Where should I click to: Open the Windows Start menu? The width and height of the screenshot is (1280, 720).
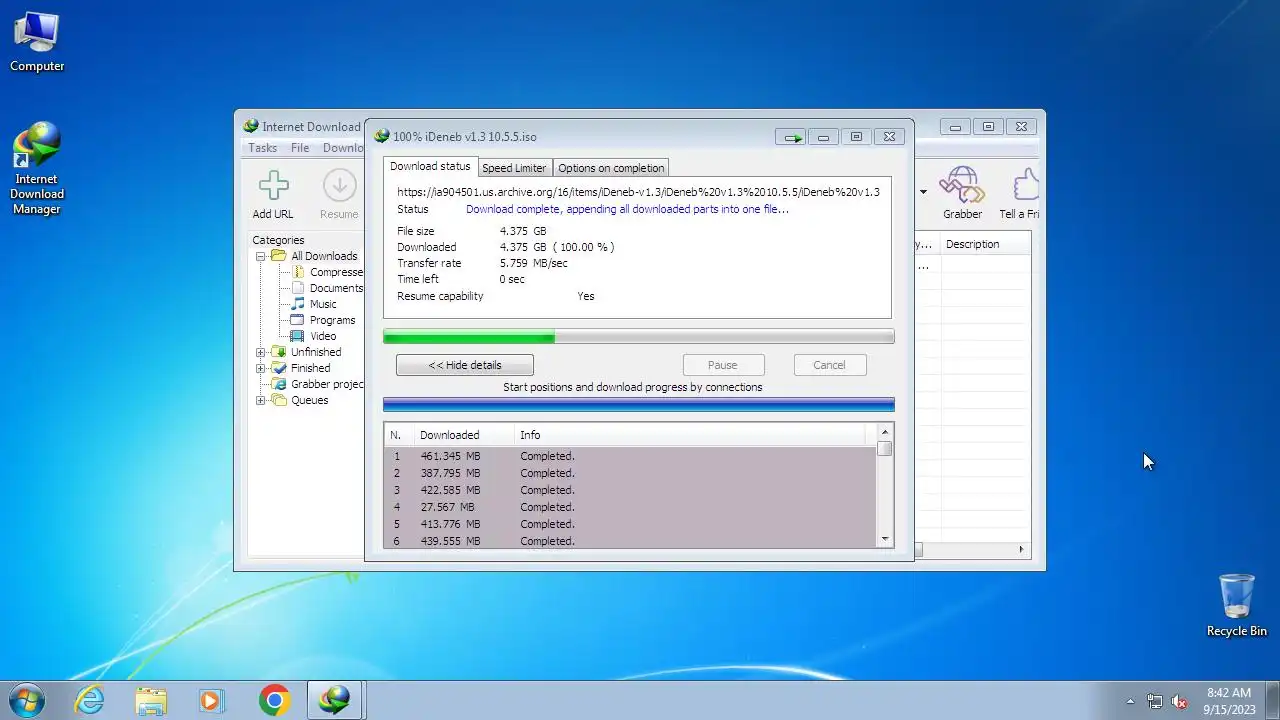pos(26,700)
